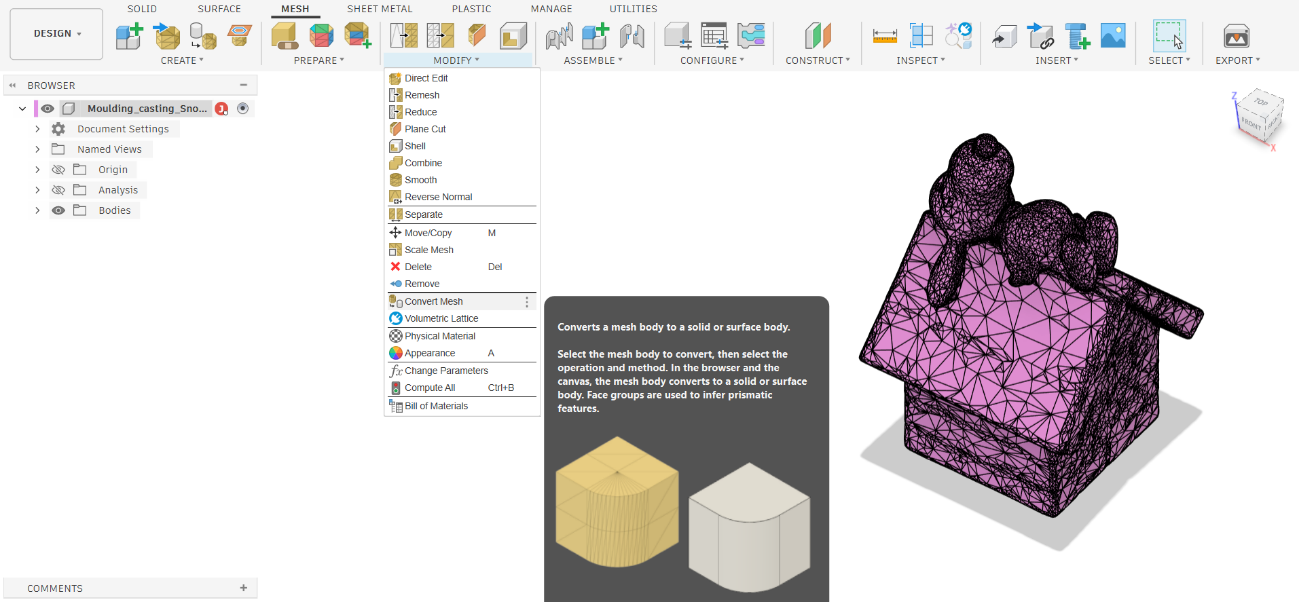Open the configuration table icon
1299x602 pixels.
click(x=714, y=36)
